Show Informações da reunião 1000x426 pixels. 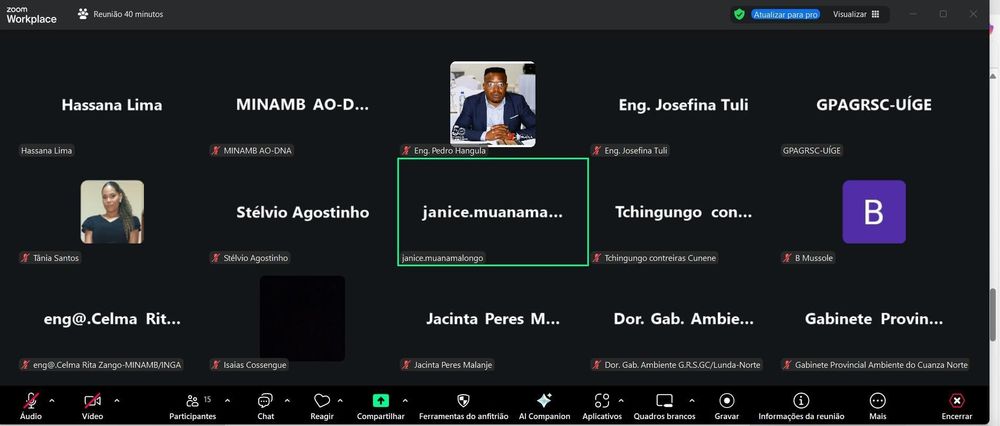(x=801, y=404)
